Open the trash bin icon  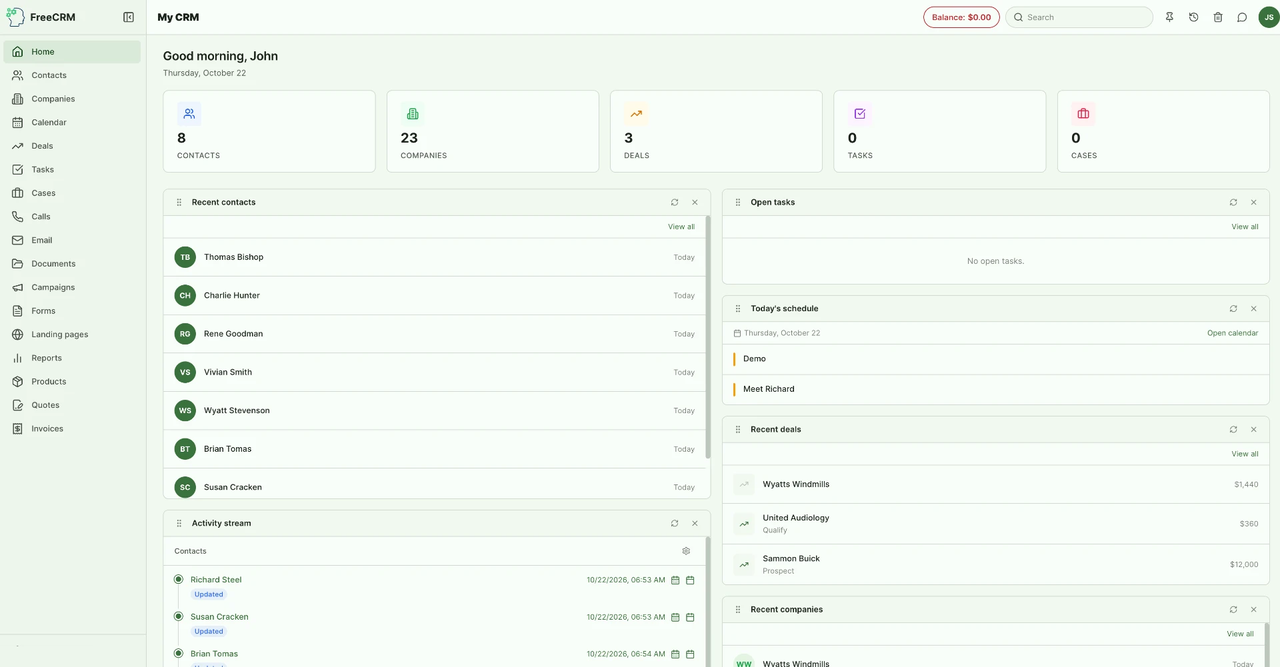1218,17
